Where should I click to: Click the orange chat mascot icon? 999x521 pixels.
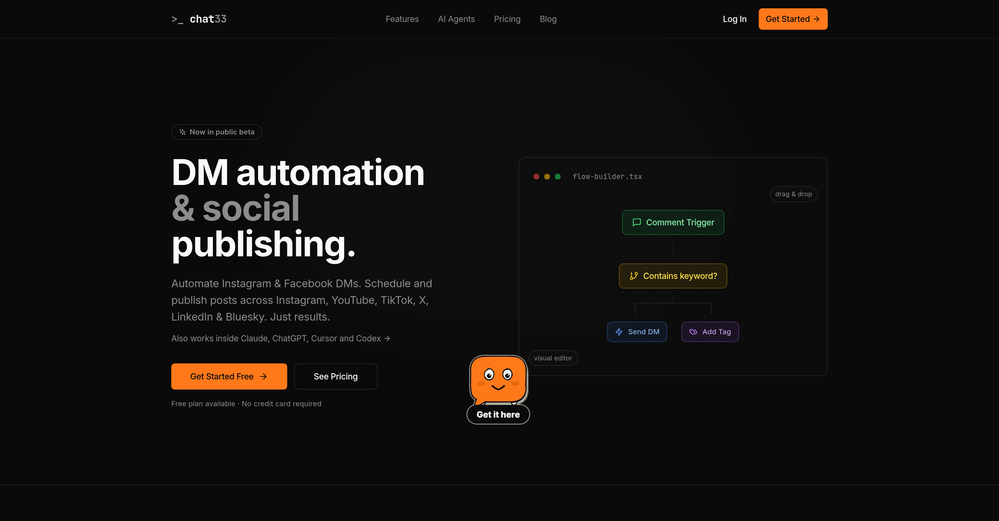coord(498,380)
